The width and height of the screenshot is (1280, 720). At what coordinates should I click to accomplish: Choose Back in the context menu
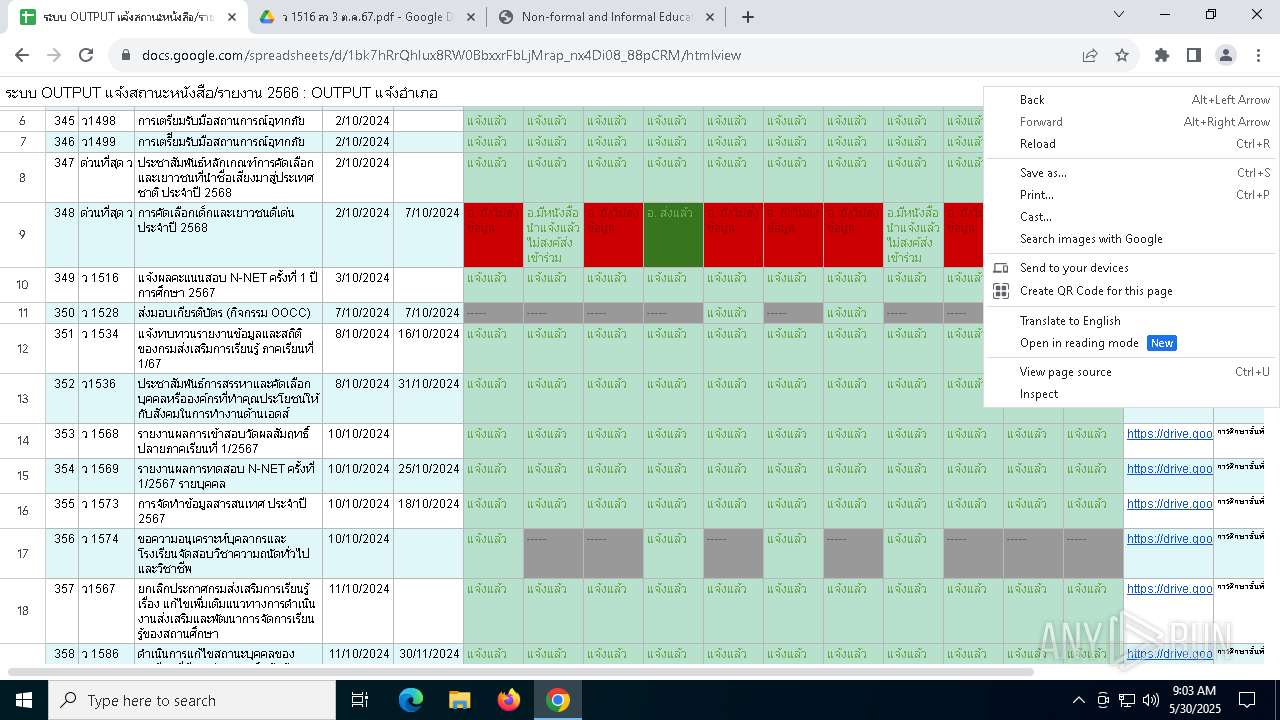[x=1130, y=100]
